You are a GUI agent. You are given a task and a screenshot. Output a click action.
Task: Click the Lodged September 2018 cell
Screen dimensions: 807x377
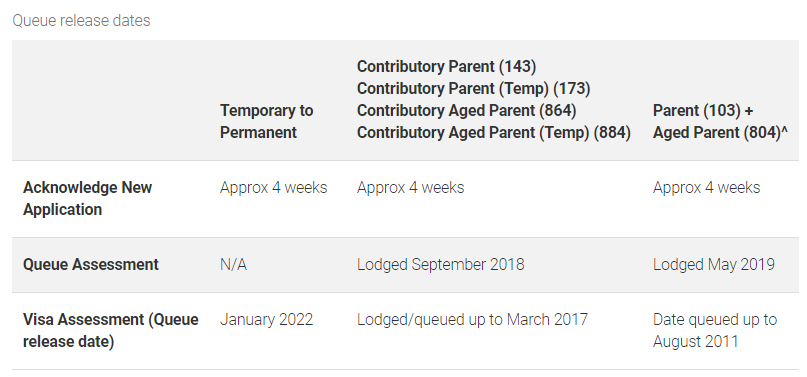tap(441, 264)
